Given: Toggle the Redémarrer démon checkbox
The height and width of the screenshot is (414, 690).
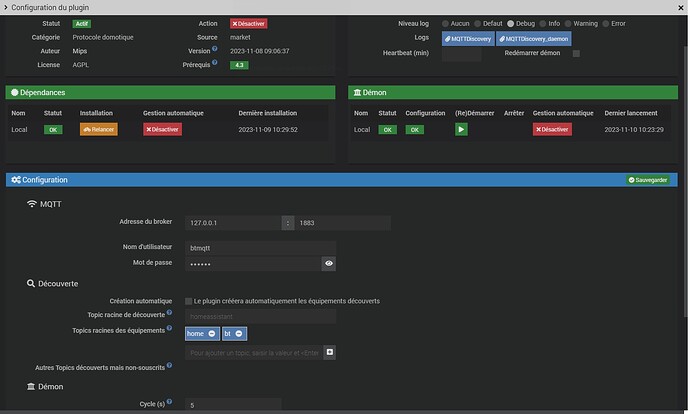Looking at the screenshot, I should point(576,53).
